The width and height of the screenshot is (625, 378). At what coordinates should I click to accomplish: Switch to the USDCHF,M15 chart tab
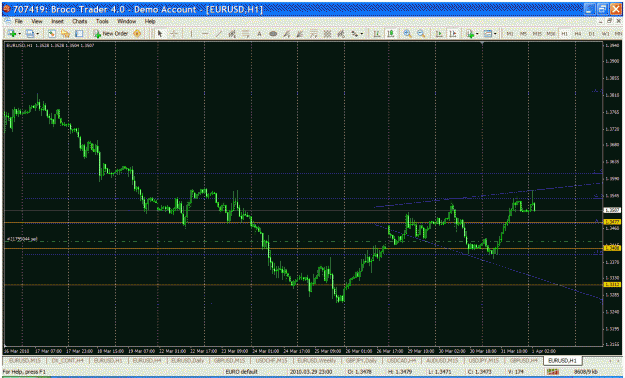[271, 361]
